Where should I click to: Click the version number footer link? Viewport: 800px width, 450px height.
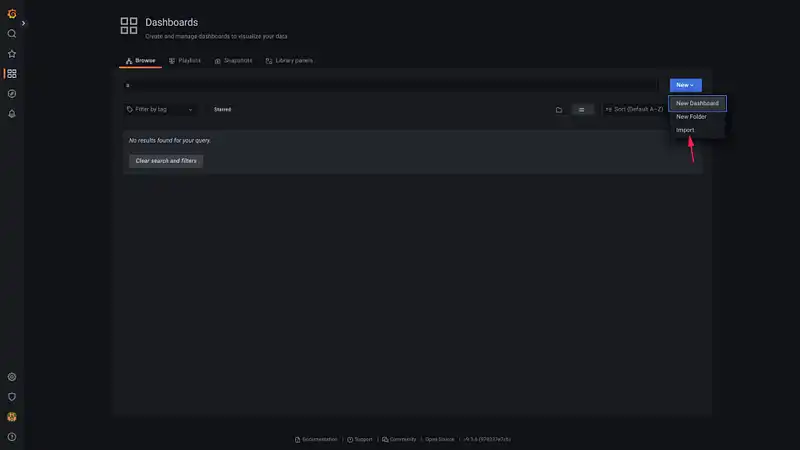(487, 439)
